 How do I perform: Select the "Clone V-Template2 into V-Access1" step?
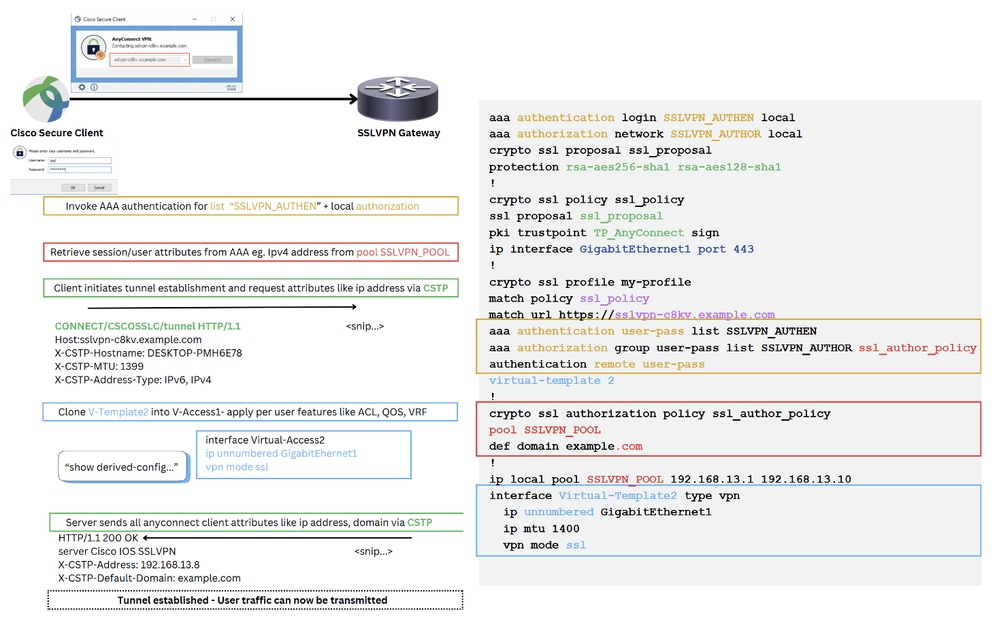tap(250, 412)
